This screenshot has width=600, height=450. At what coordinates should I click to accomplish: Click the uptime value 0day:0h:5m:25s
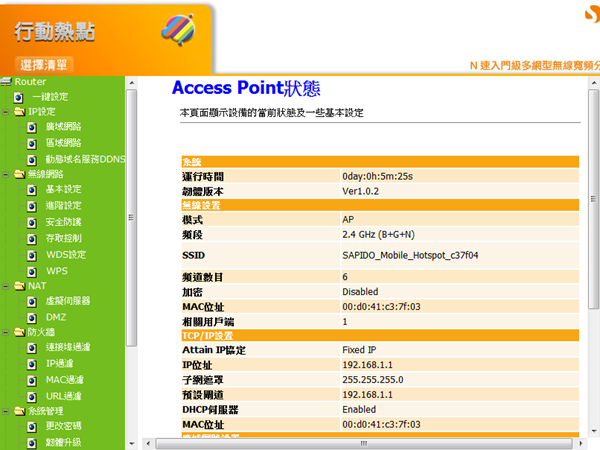click(377, 176)
